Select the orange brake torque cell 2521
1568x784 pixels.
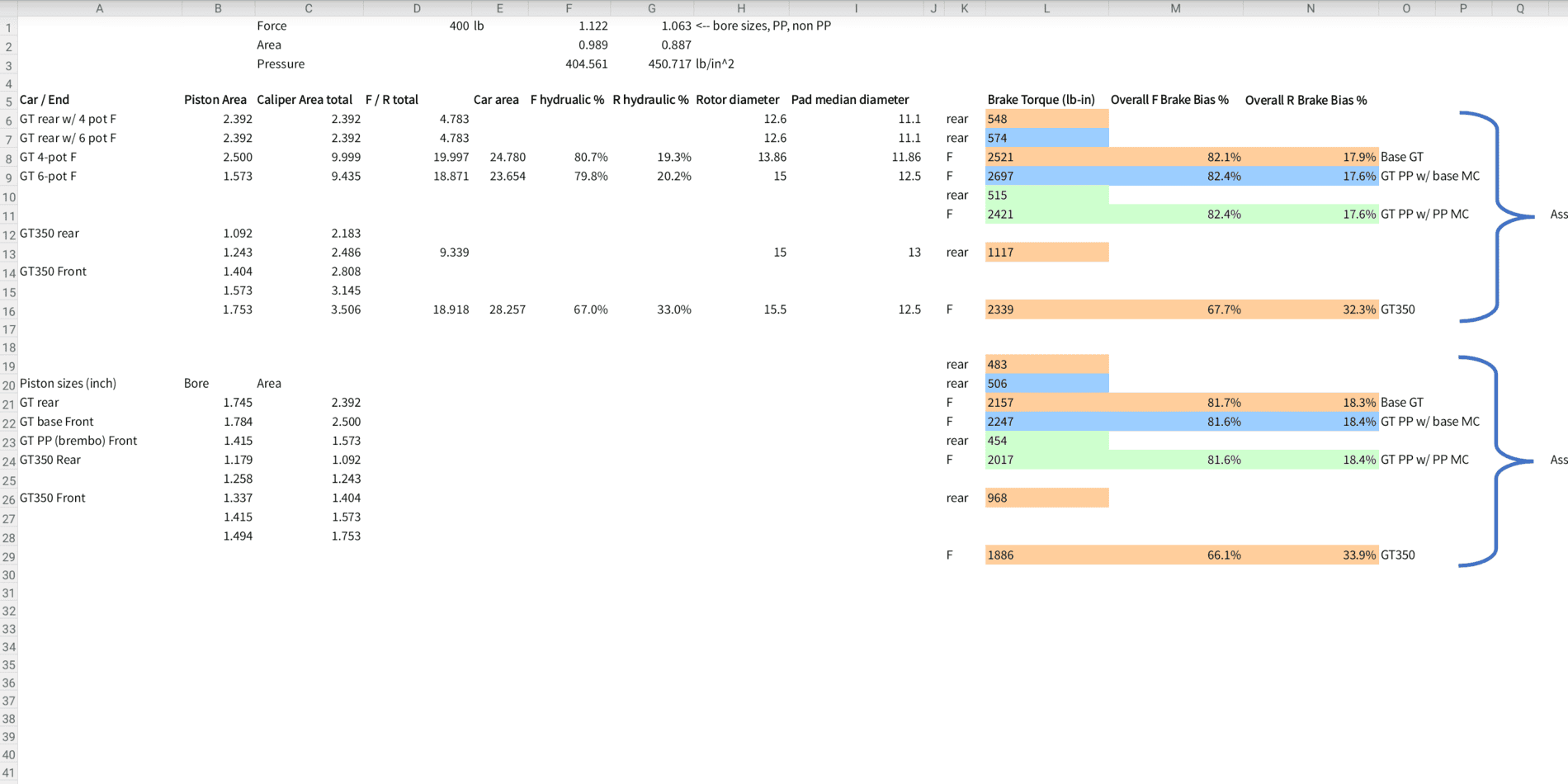coord(1046,157)
